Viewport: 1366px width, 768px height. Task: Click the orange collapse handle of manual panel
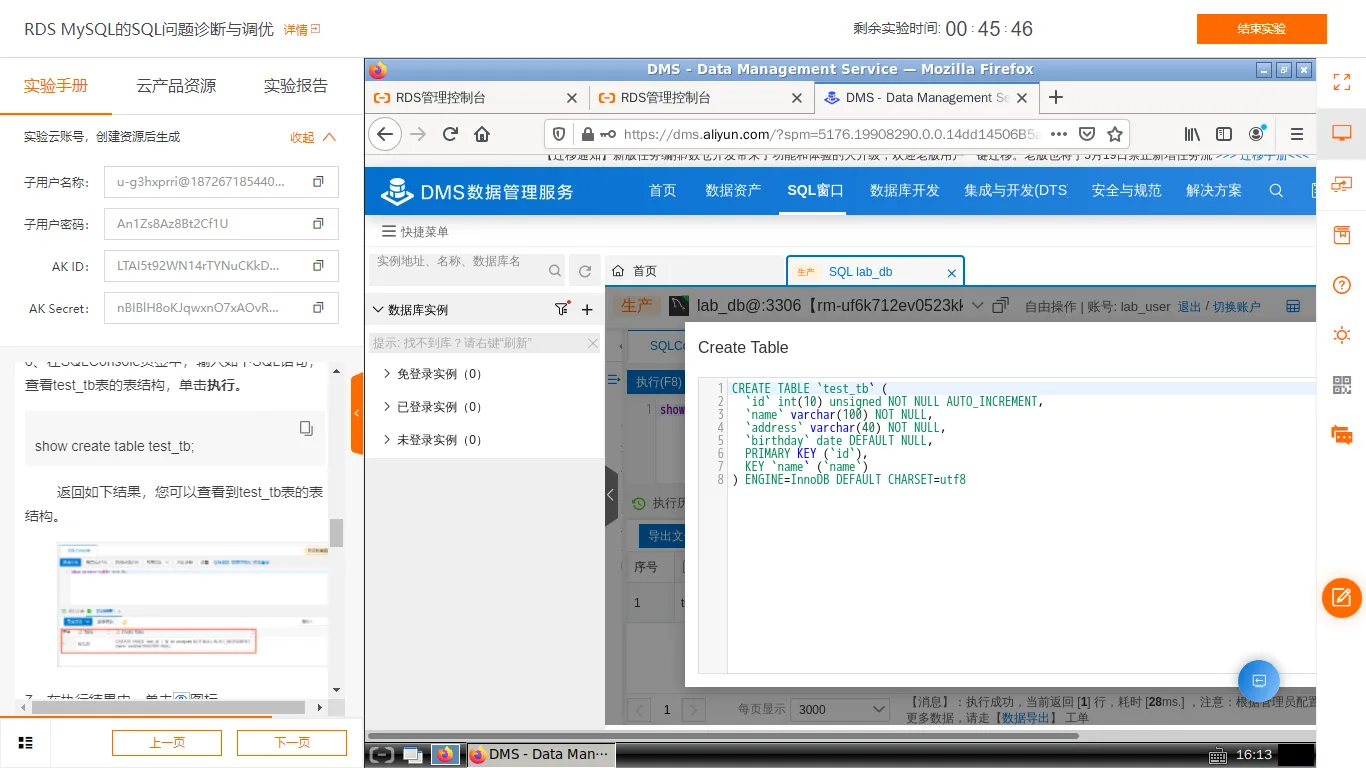pos(357,413)
